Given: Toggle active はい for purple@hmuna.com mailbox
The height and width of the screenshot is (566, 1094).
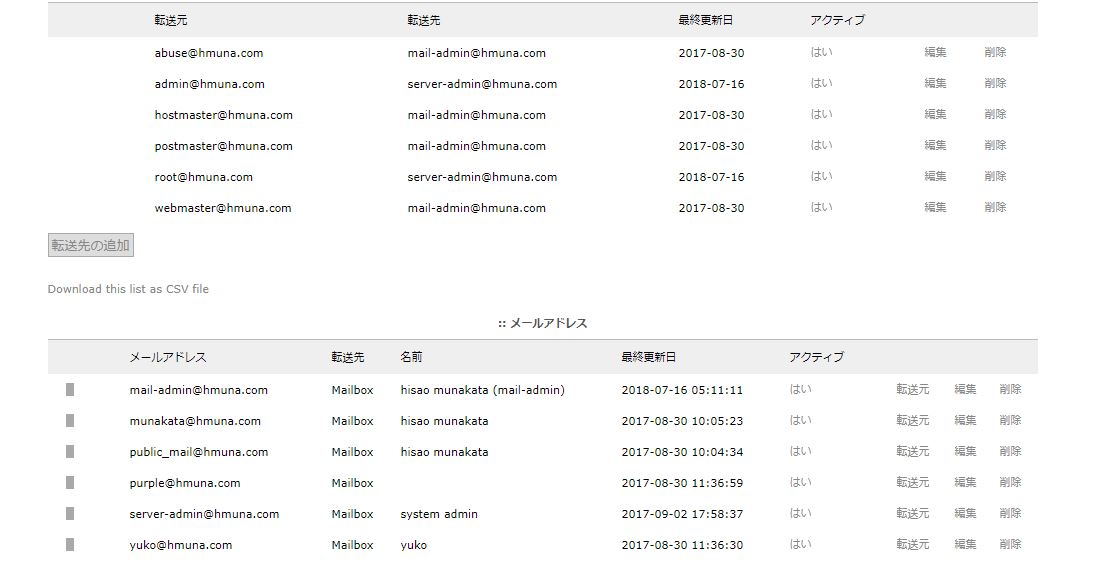Looking at the screenshot, I should [x=800, y=483].
